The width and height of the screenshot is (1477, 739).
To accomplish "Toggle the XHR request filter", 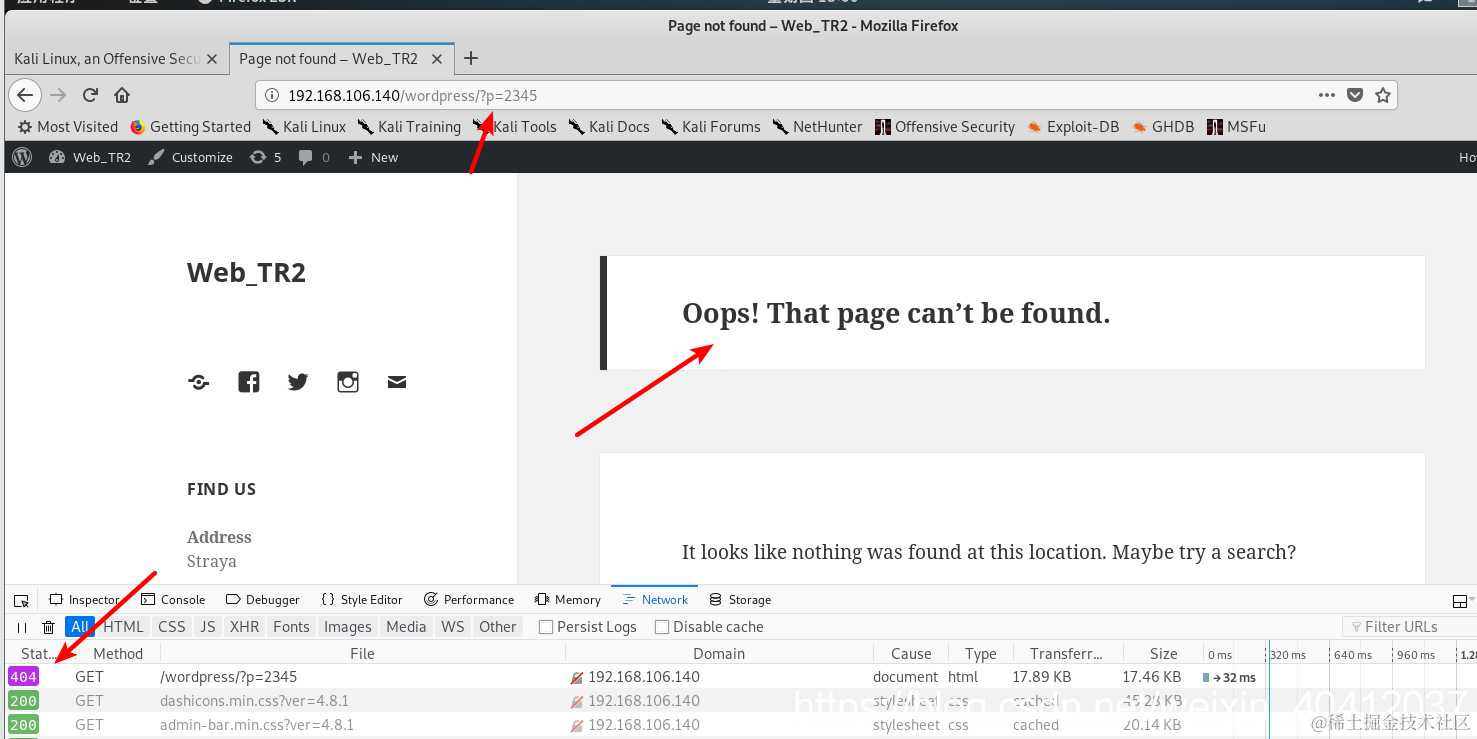I will pos(245,627).
